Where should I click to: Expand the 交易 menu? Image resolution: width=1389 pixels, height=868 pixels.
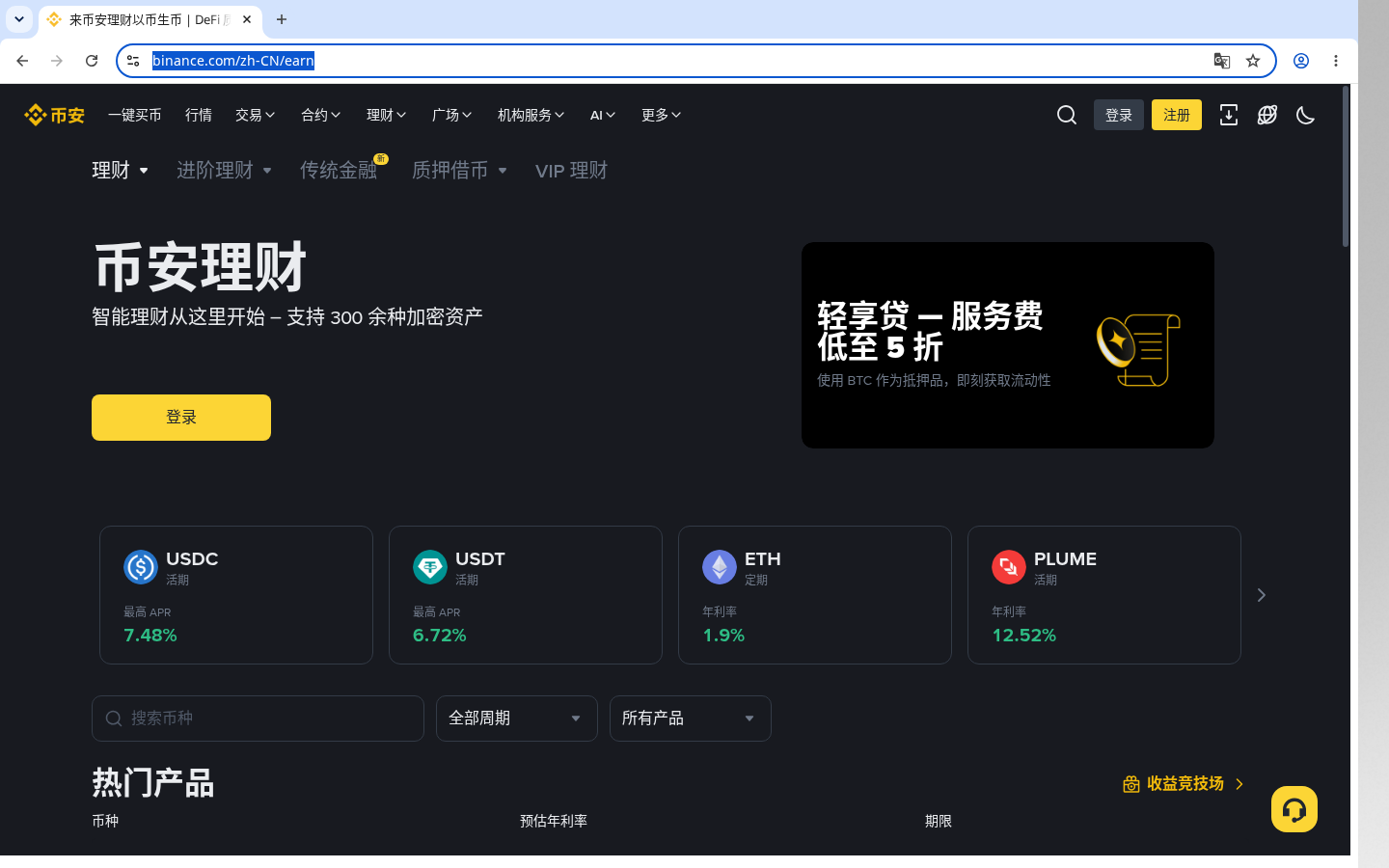(256, 115)
